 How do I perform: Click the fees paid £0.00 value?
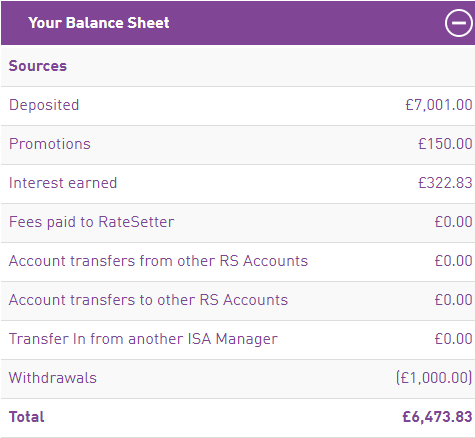click(453, 222)
